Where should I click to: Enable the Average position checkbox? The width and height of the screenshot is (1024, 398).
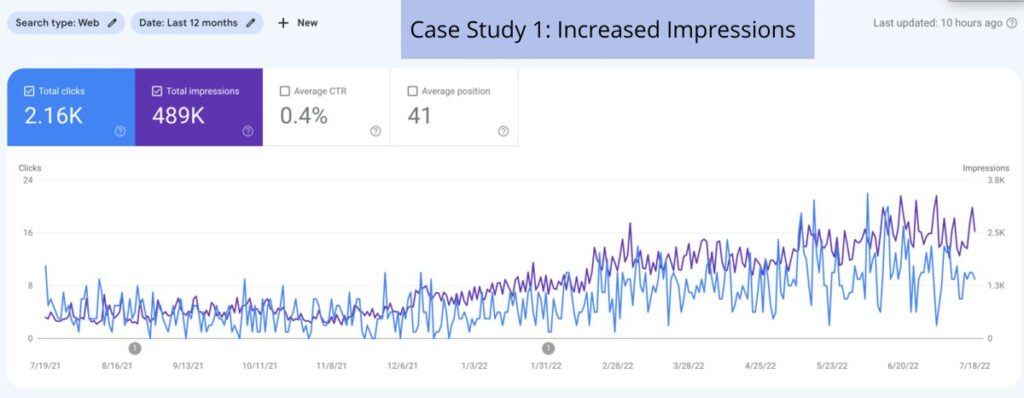pos(412,91)
